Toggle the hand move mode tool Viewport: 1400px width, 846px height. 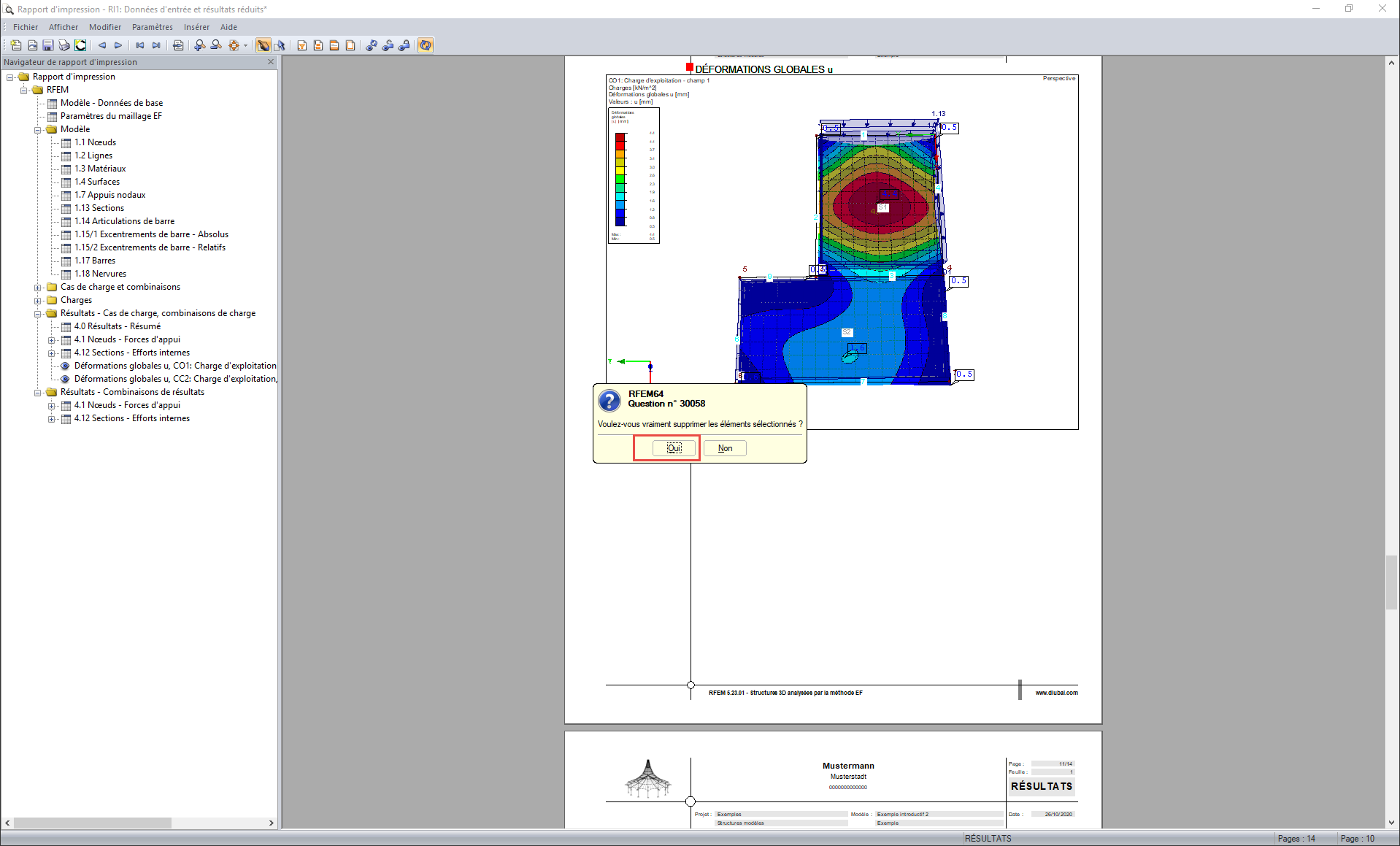264,45
